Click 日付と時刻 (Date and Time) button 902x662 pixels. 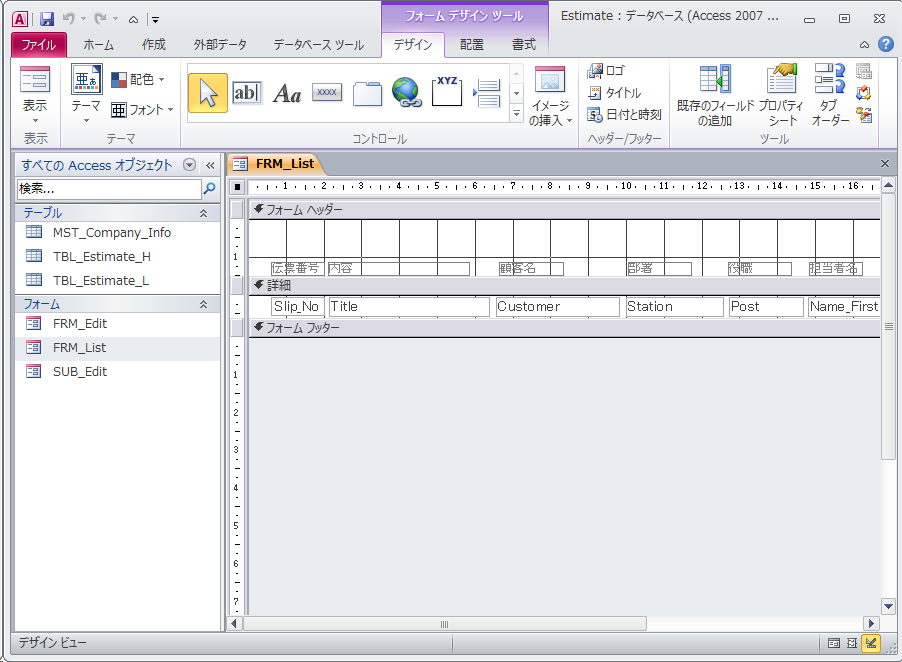(x=624, y=114)
